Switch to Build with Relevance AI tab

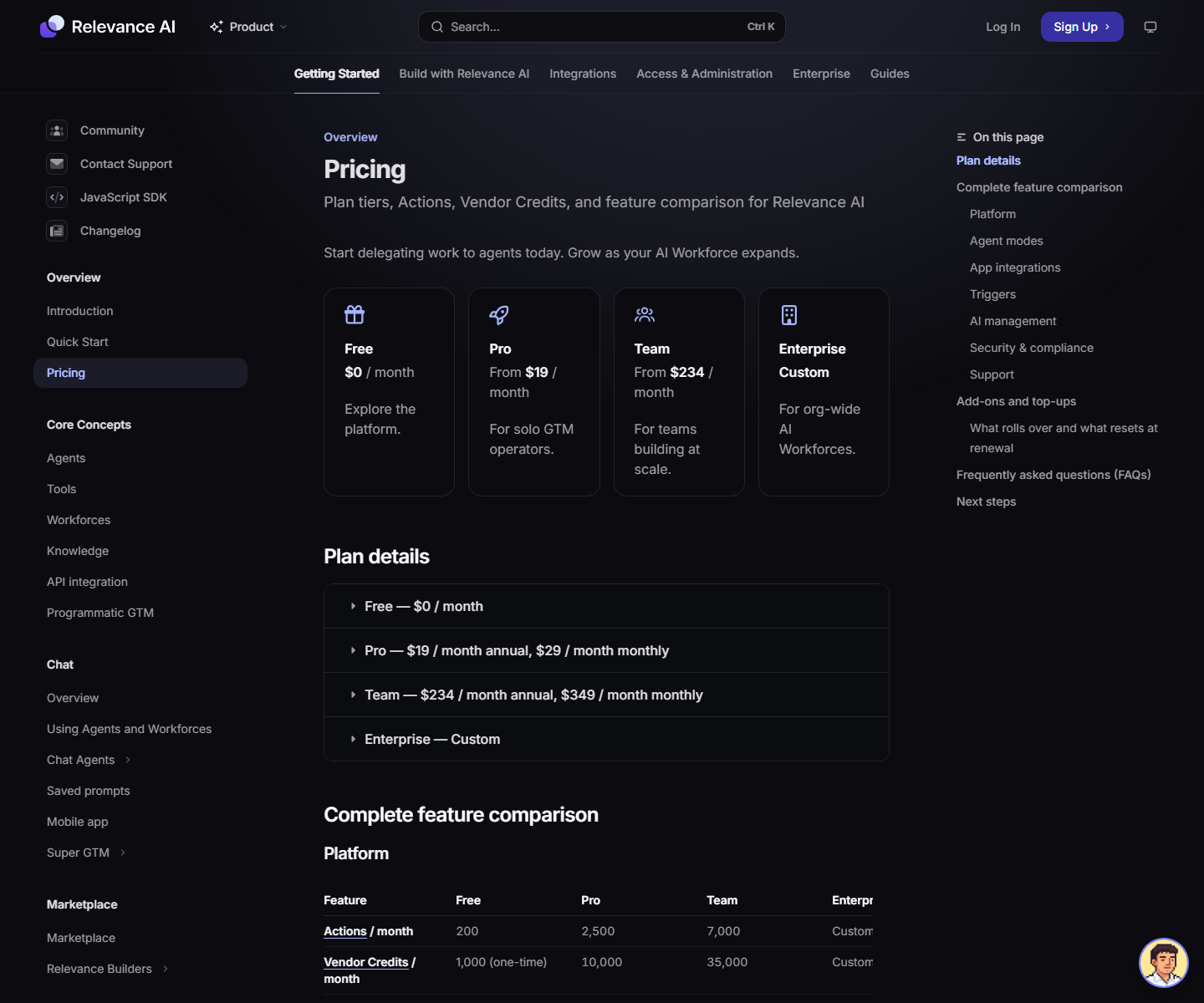pyautogui.click(x=464, y=74)
